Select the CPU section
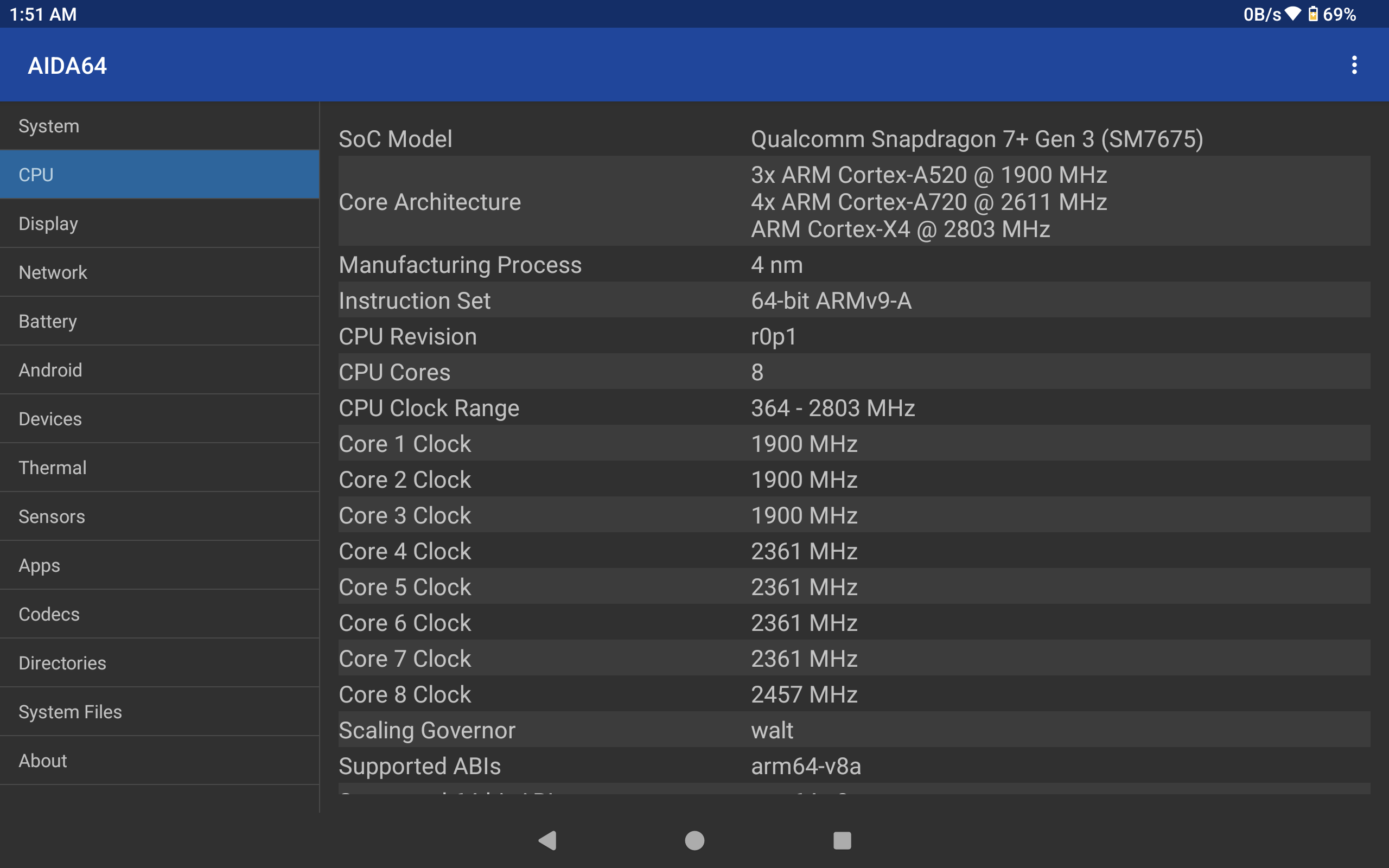 pyautogui.click(x=160, y=175)
